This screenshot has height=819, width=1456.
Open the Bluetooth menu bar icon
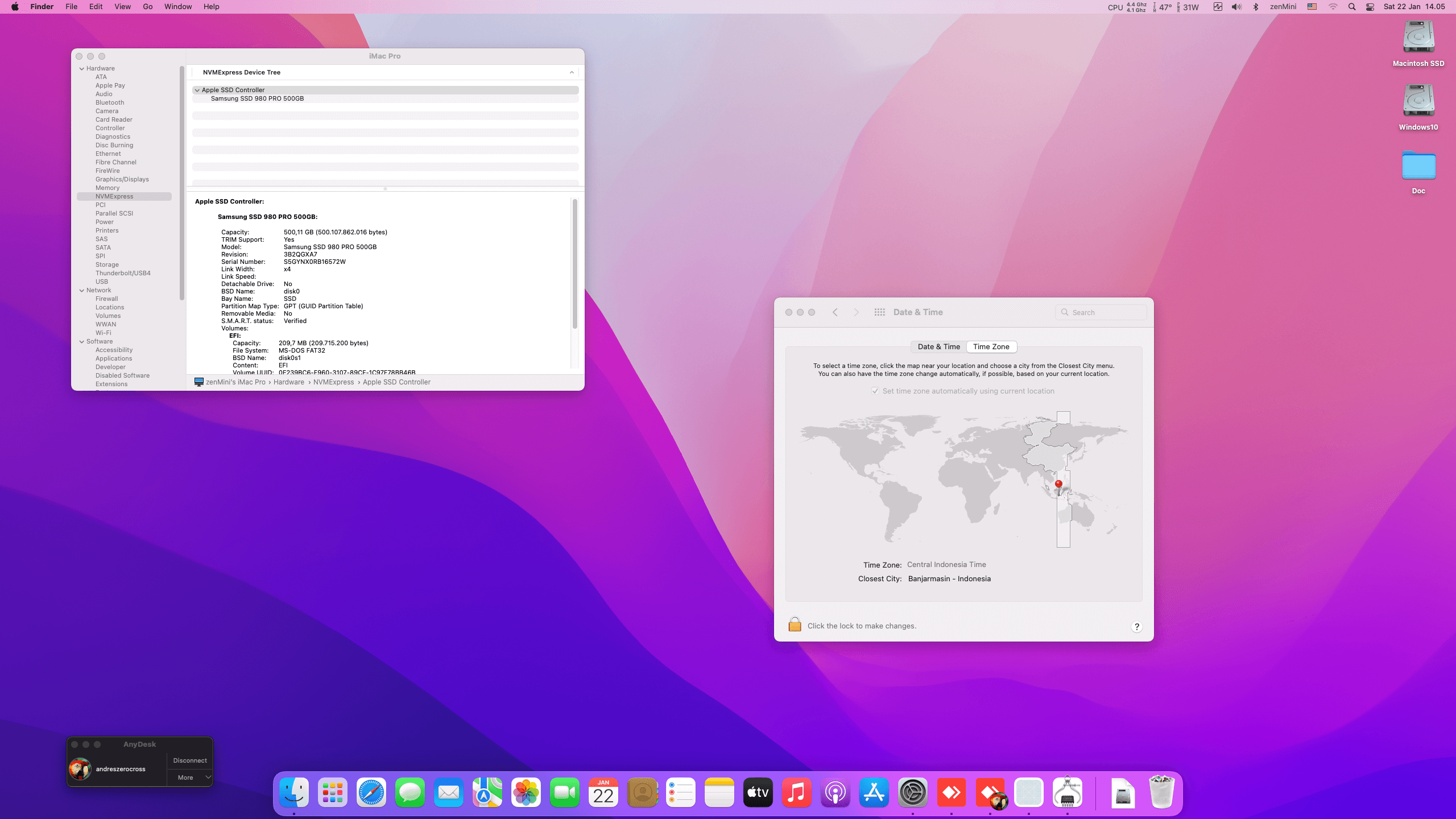tap(1256, 7)
